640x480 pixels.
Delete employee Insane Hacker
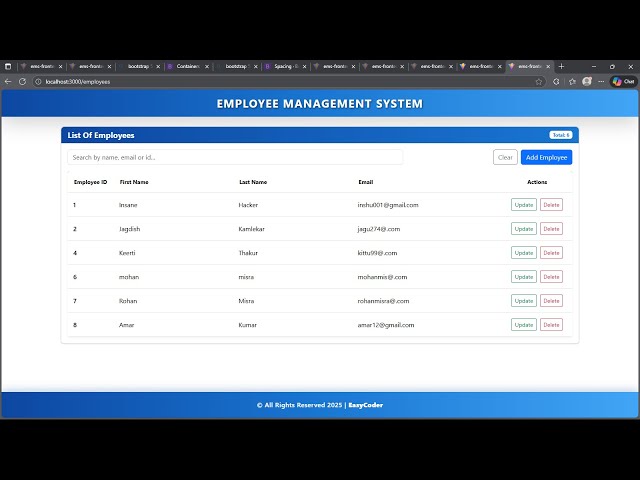[551, 205]
